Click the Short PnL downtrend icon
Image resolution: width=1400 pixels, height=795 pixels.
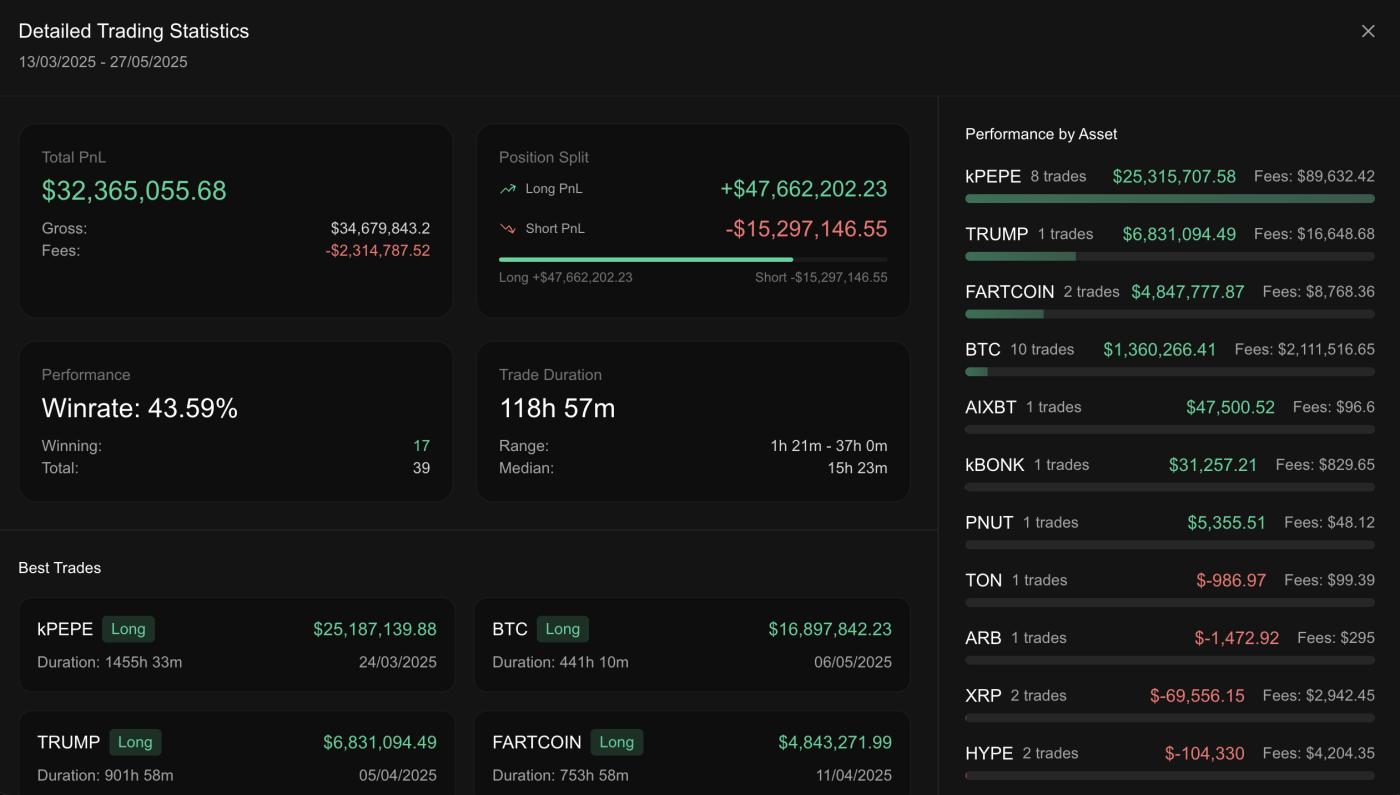507,228
